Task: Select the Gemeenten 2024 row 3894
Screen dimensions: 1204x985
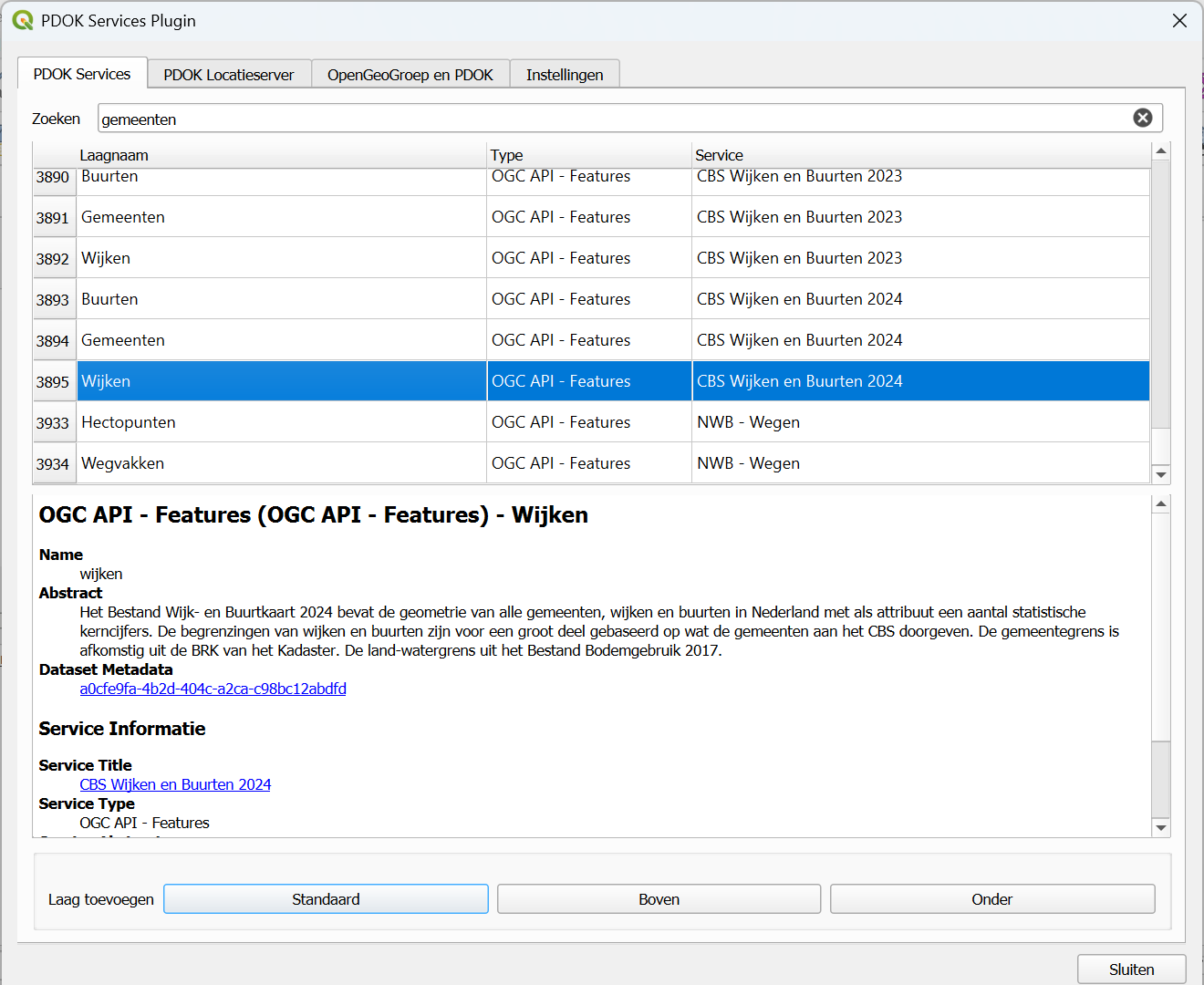Action: point(123,340)
